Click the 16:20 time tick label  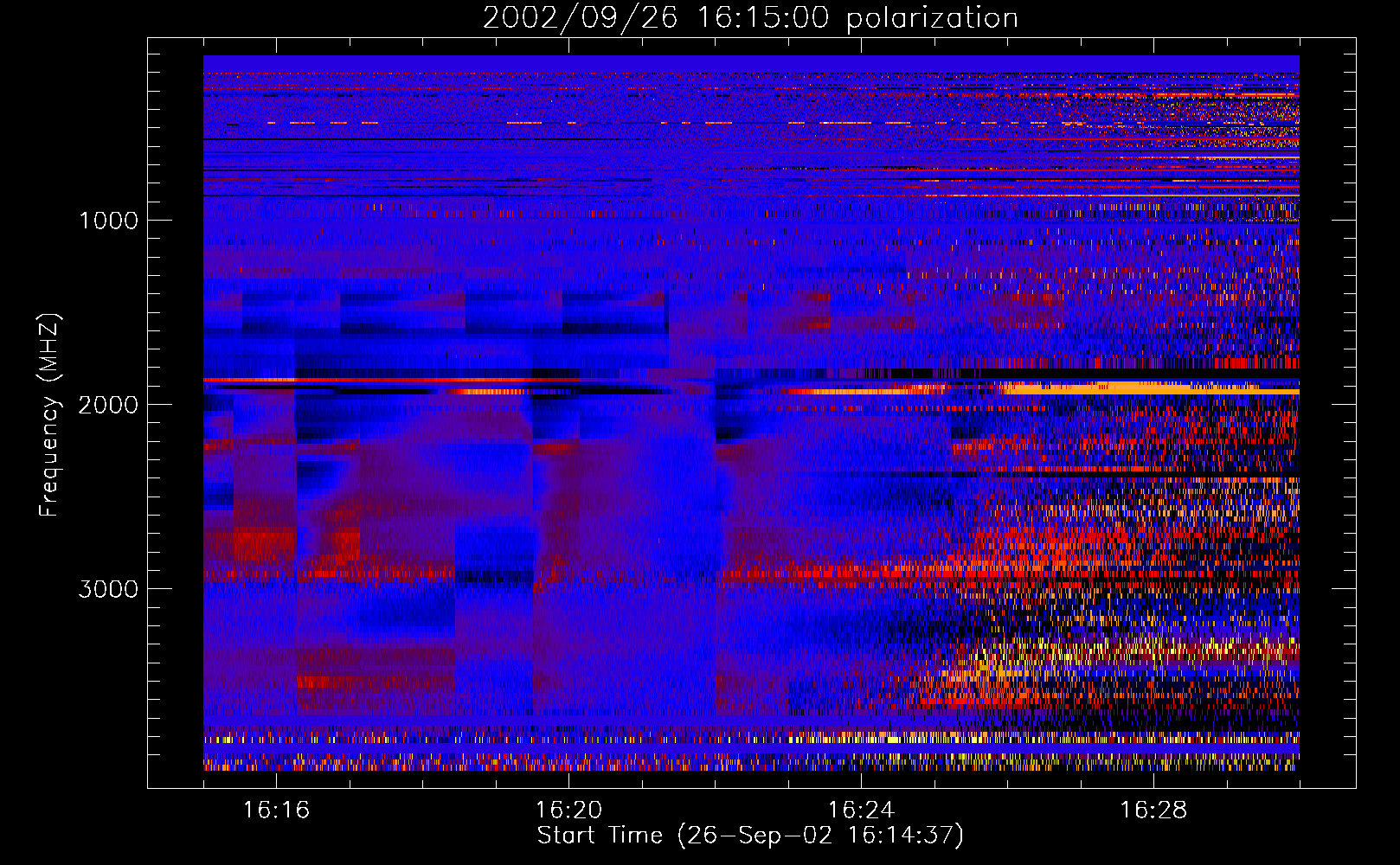click(569, 811)
